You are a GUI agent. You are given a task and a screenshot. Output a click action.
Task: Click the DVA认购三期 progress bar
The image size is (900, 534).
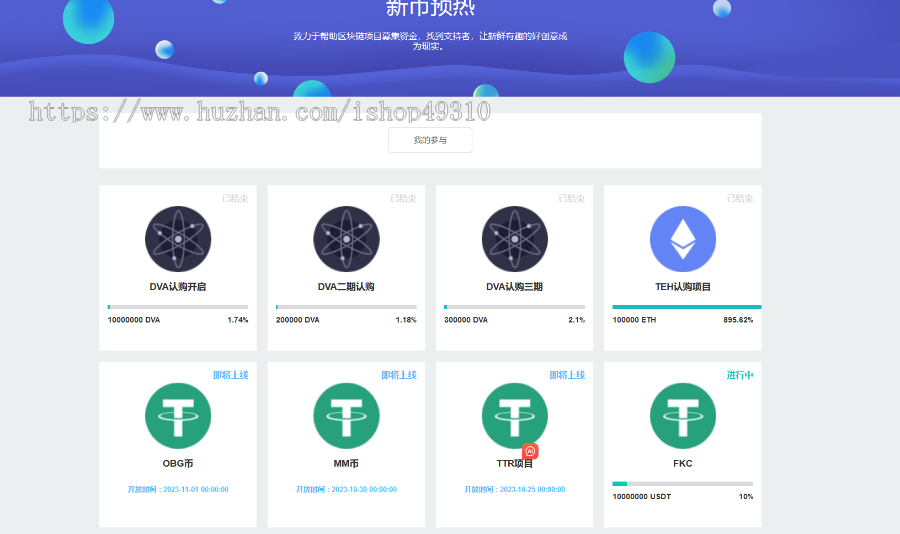pos(514,307)
